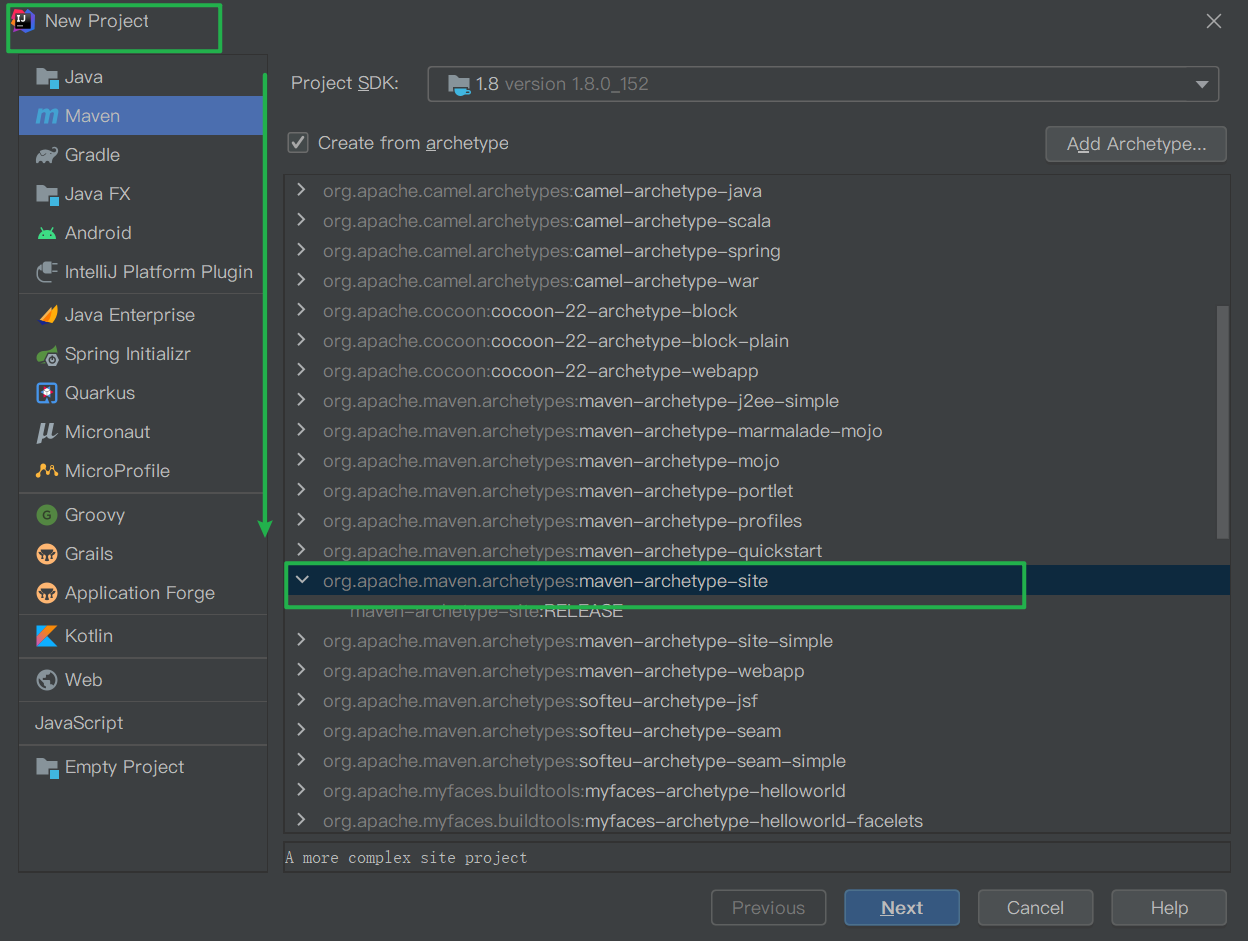The image size is (1248, 941).
Task: Expand maven-archetype-quickstart node
Action: point(301,550)
